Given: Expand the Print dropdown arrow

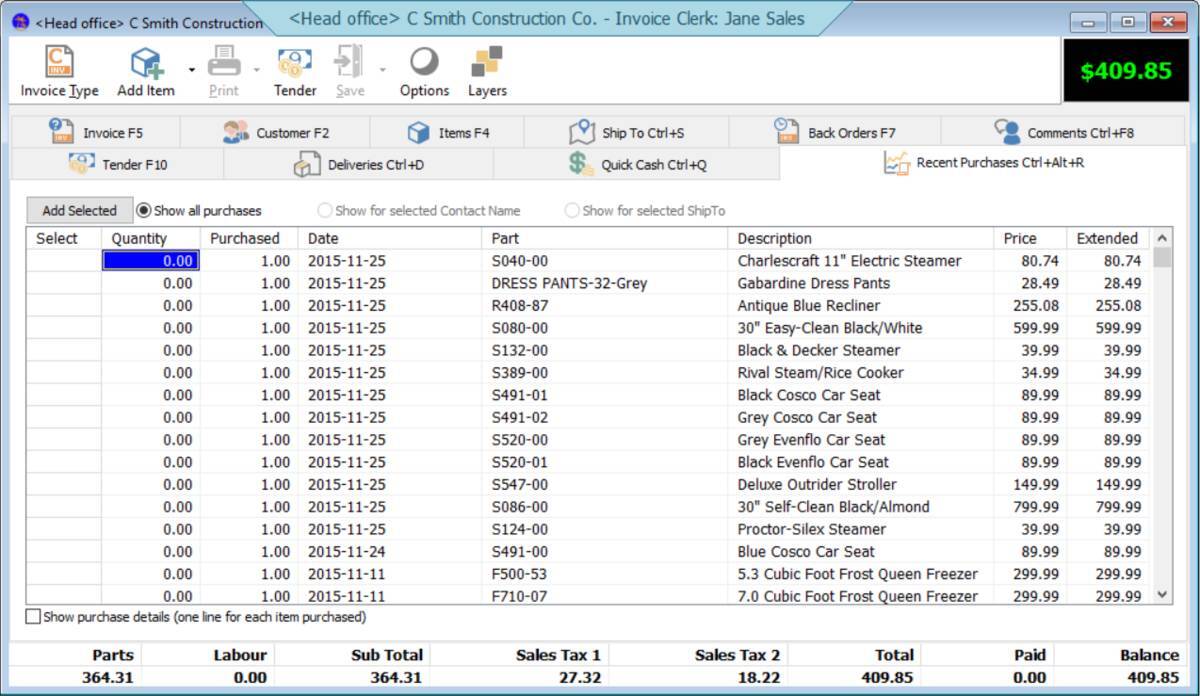Looking at the screenshot, I should tap(256, 70).
